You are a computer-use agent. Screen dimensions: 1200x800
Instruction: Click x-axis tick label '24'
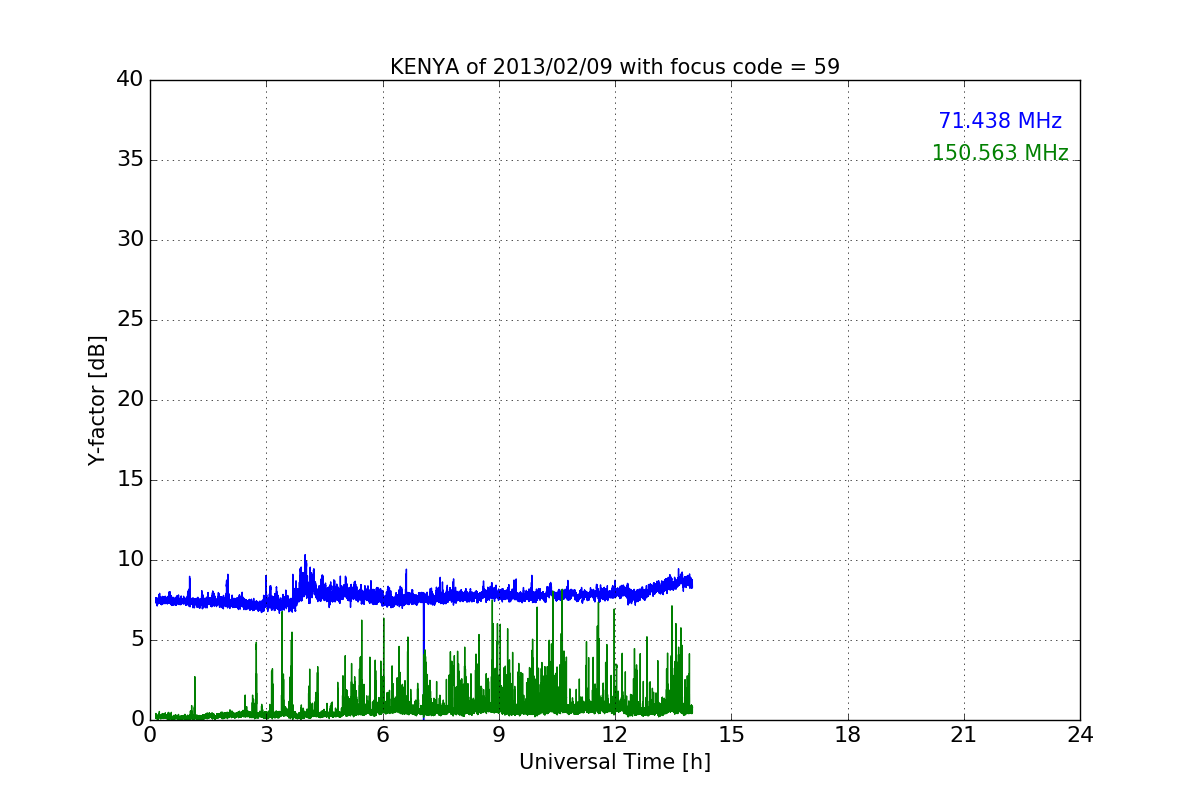click(1080, 735)
